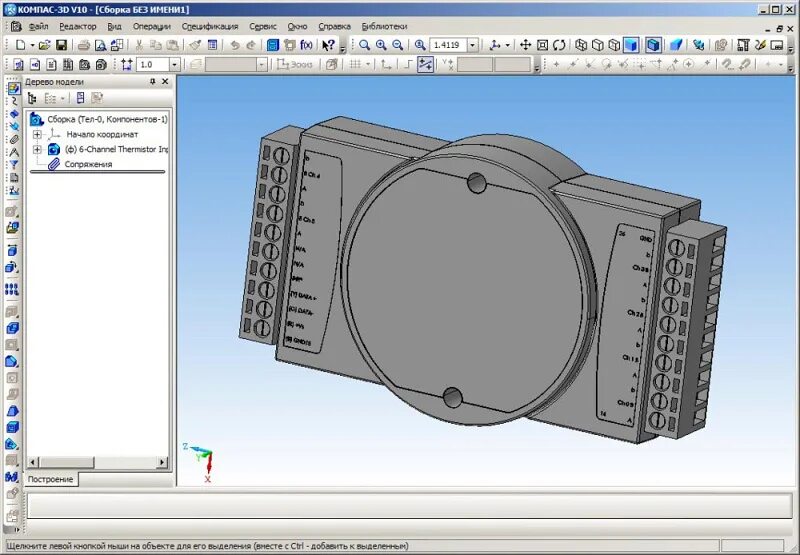
Task: Expand the 6-Channel Thermistor component node
Action: click(x=37, y=149)
